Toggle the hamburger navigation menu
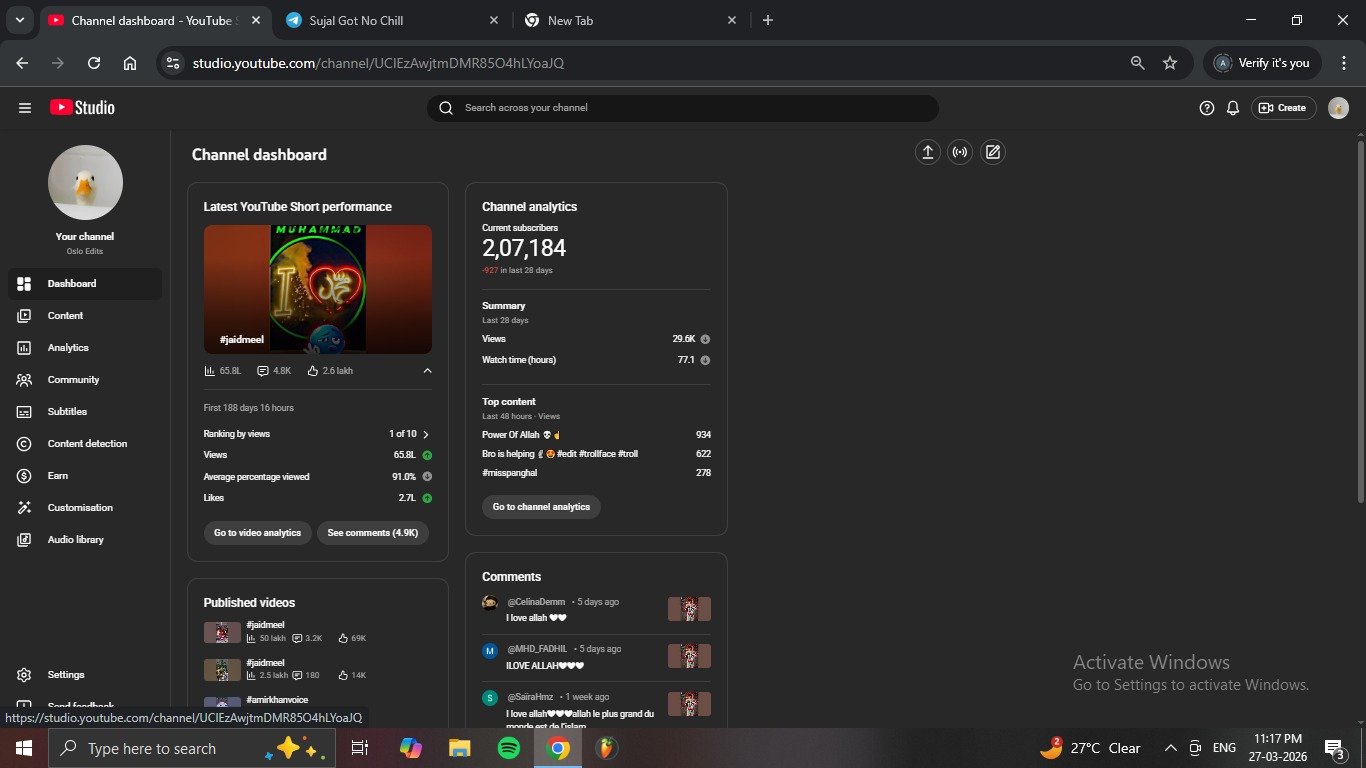 tap(25, 108)
